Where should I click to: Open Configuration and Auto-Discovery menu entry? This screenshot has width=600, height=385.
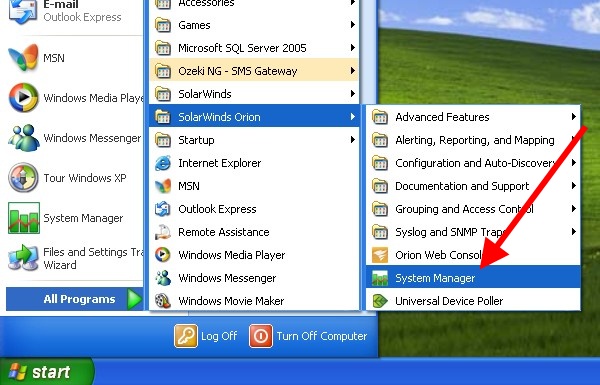[473, 163]
